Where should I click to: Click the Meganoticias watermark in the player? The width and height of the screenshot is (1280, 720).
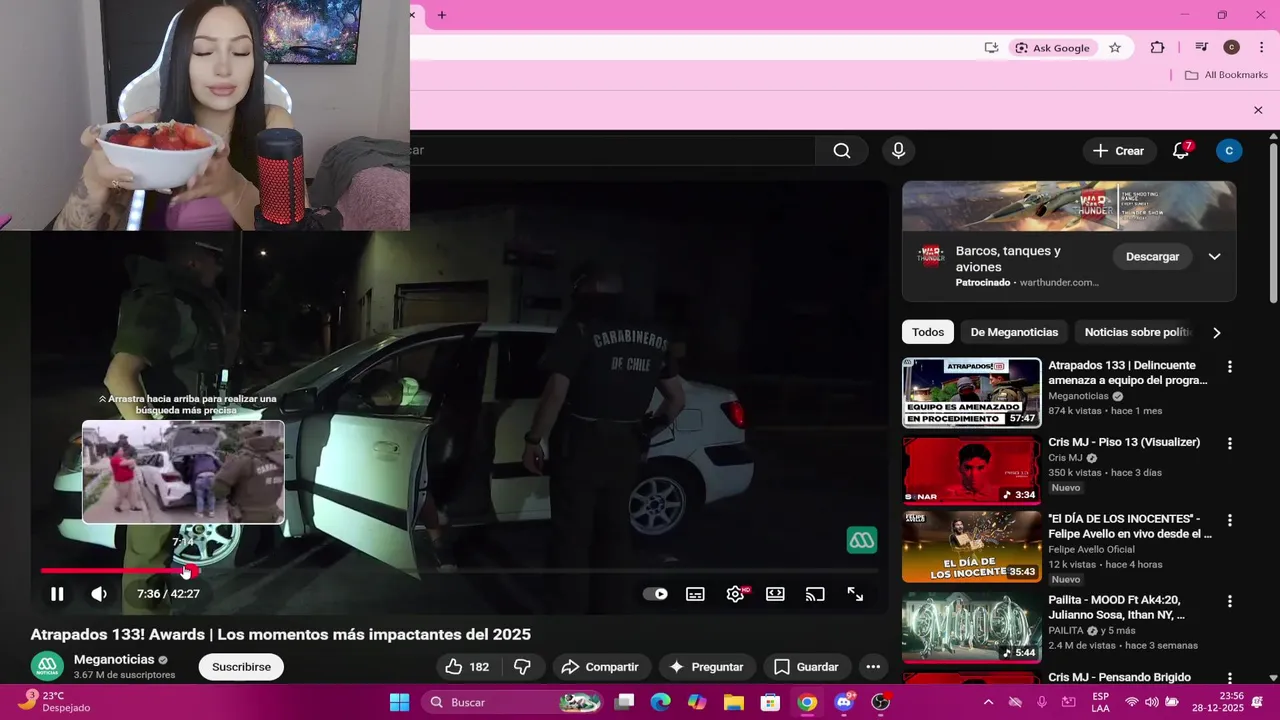coord(862,540)
